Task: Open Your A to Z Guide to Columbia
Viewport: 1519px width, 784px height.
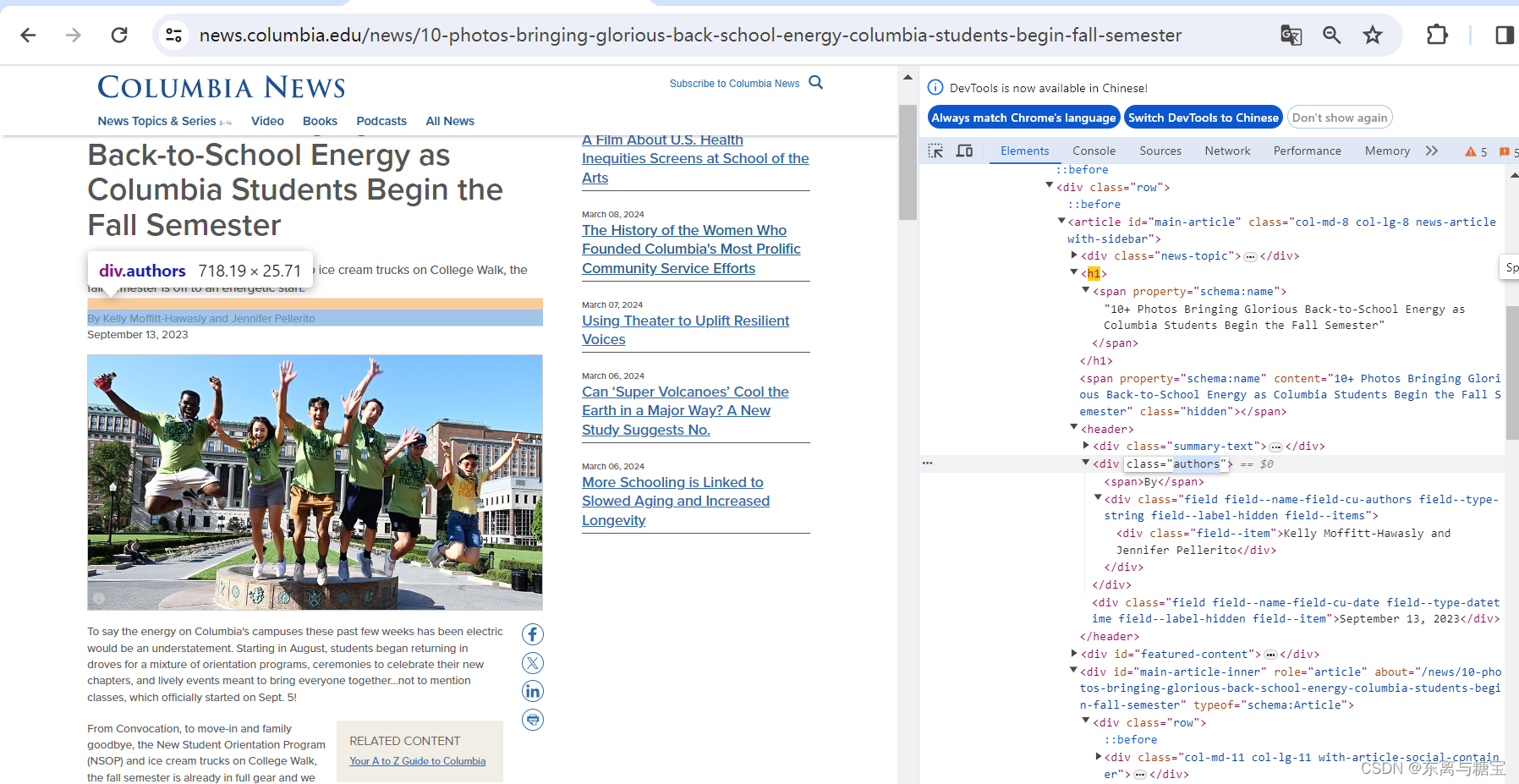Action: coord(417,761)
